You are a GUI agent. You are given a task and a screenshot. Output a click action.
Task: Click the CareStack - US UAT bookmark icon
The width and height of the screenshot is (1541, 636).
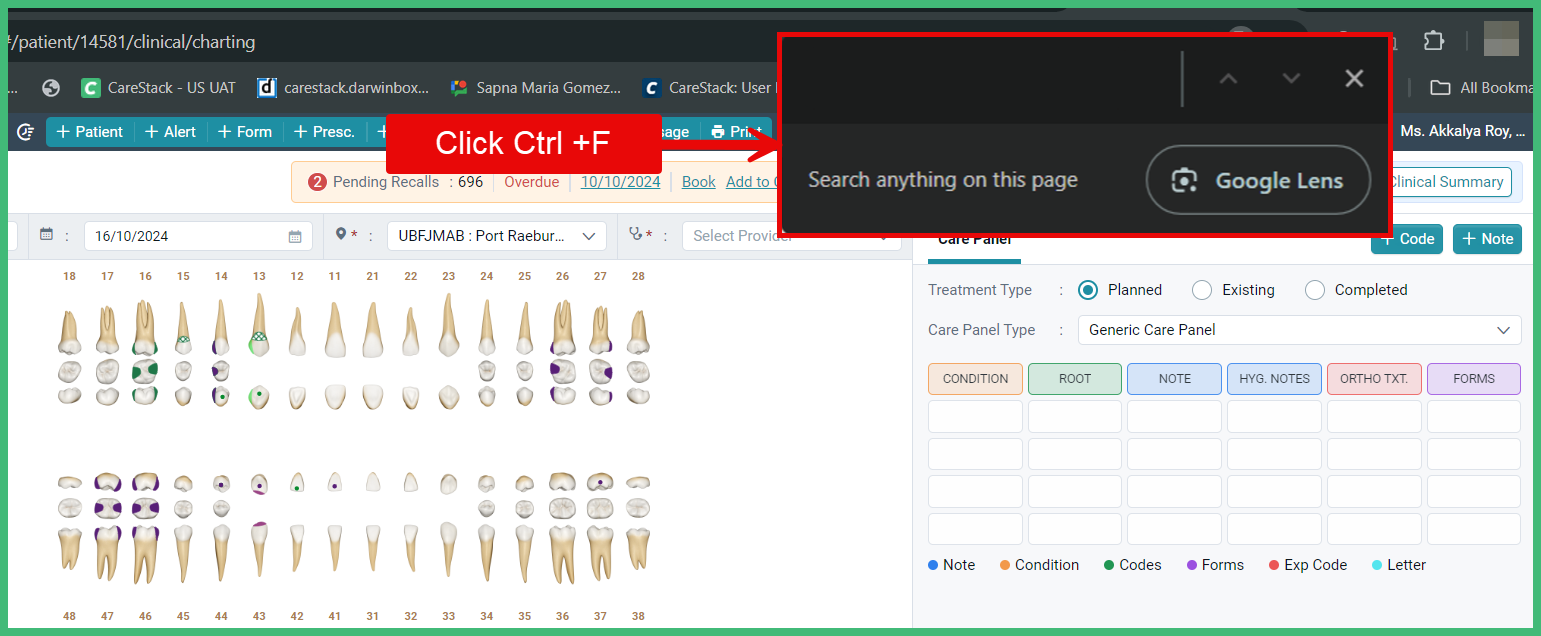coord(91,88)
